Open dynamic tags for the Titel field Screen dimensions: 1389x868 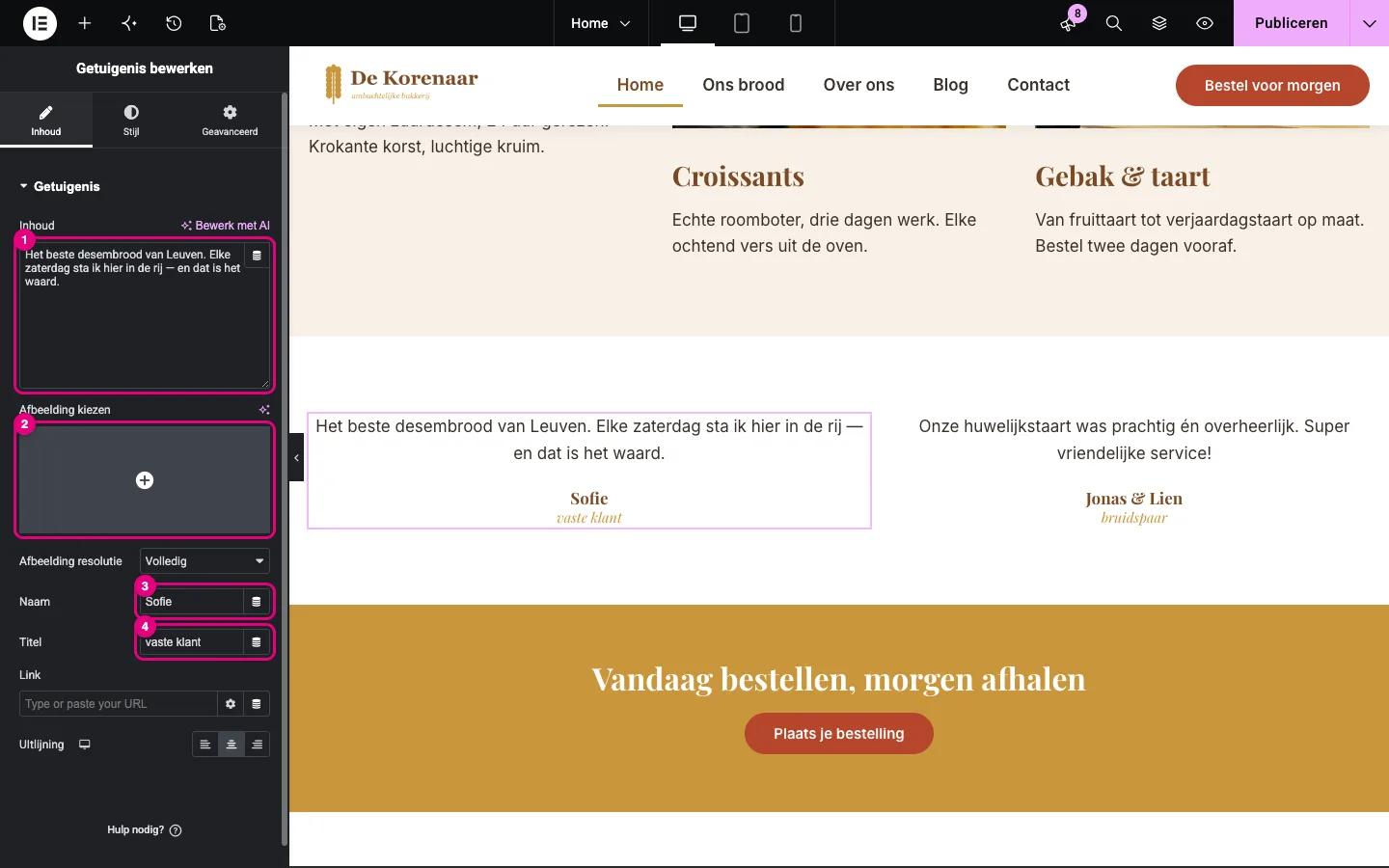pos(257,642)
